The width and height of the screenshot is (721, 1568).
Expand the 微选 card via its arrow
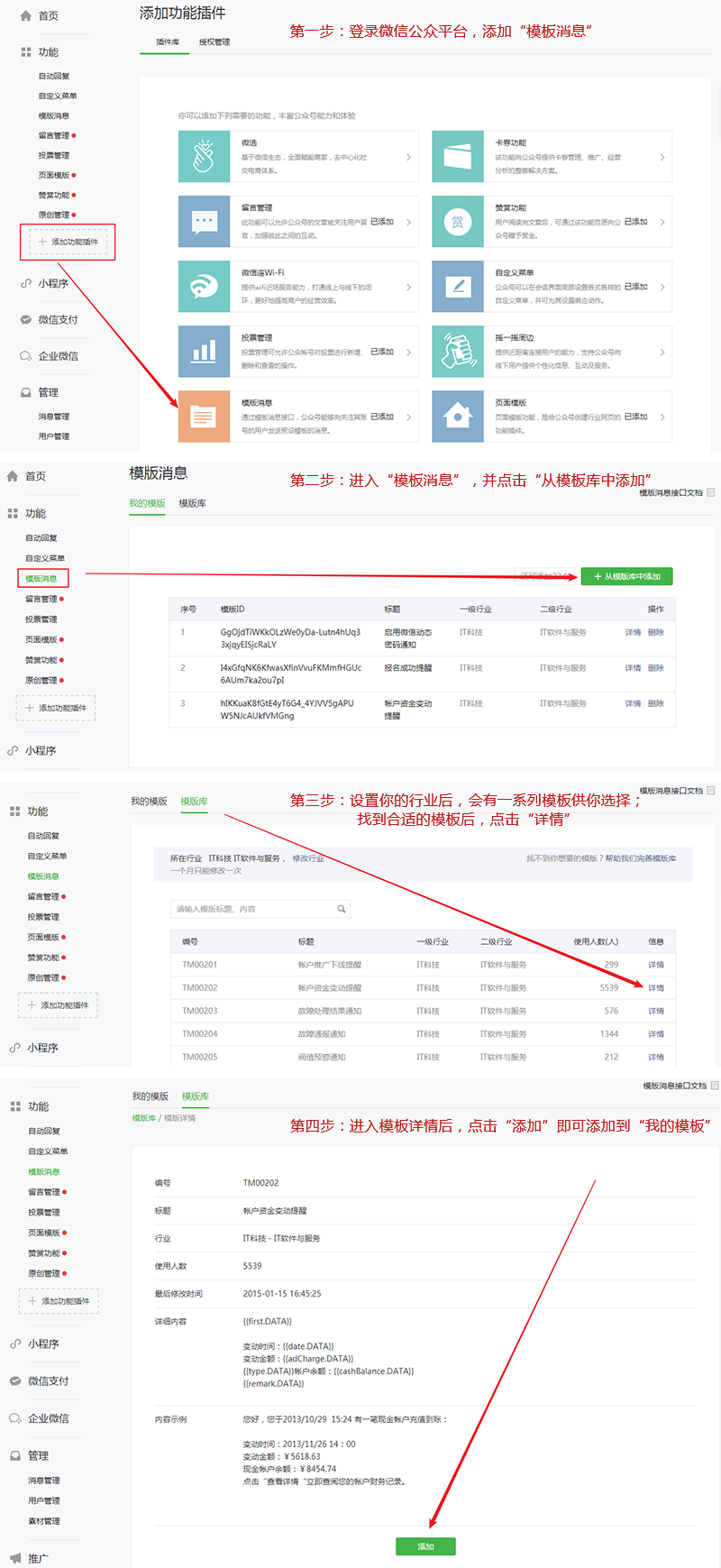pos(408,157)
